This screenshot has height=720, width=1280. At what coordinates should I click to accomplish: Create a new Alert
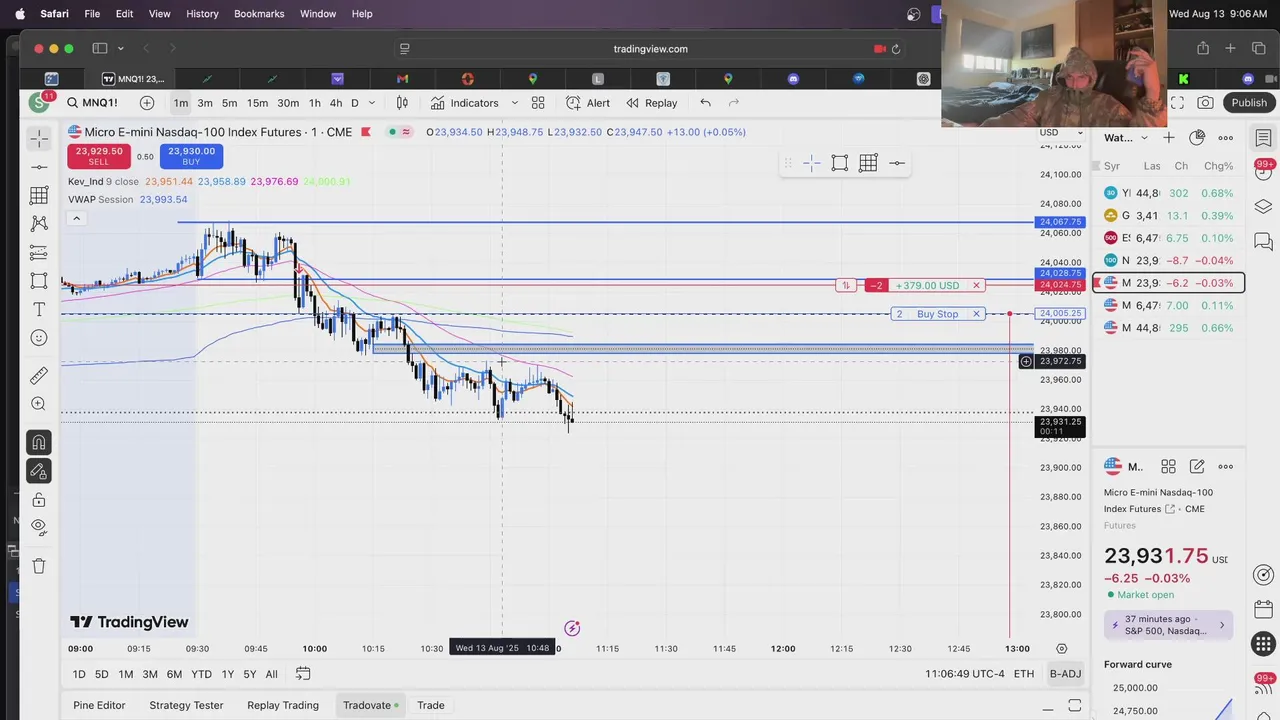[x=588, y=102]
